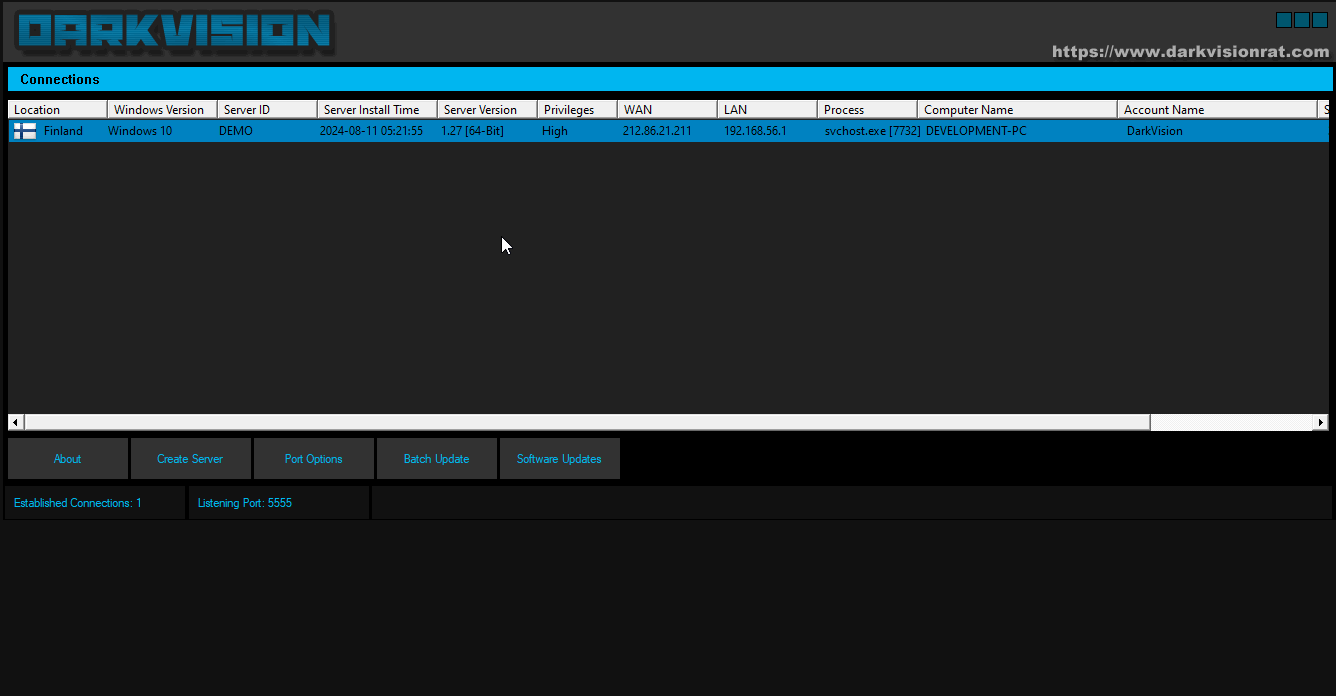Open the darkvisionrat.com website link
Image resolution: width=1336 pixels, height=696 pixels.
point(1191,51)
